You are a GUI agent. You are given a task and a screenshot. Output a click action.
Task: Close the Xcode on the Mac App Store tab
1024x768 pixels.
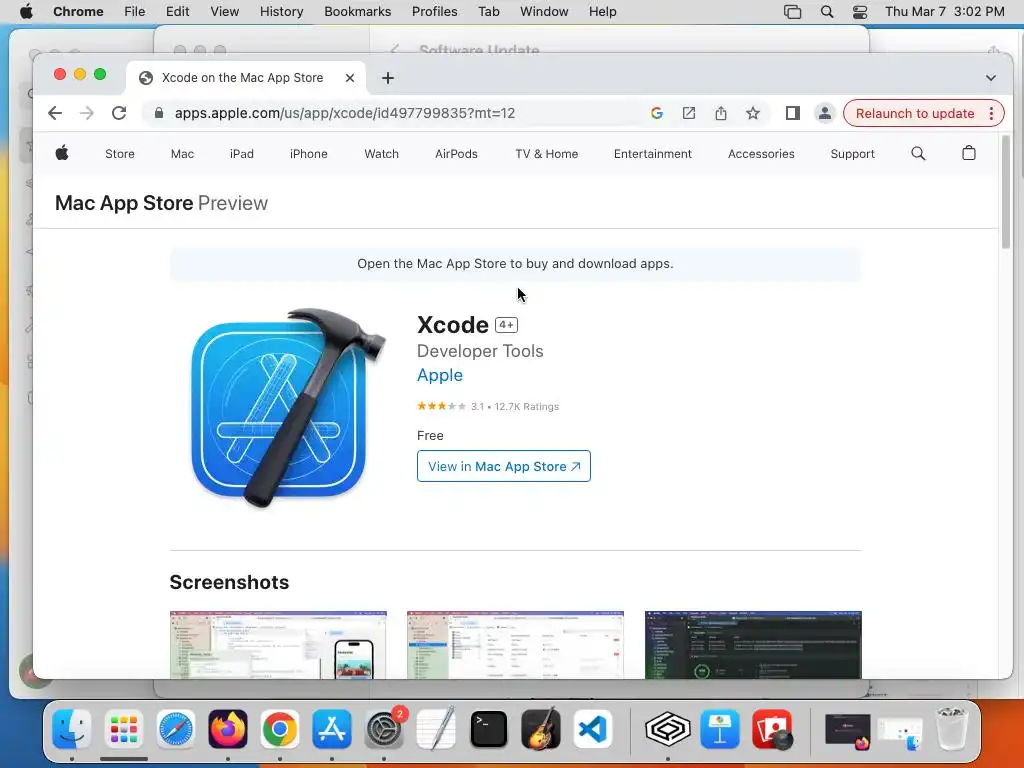point(350,78)
